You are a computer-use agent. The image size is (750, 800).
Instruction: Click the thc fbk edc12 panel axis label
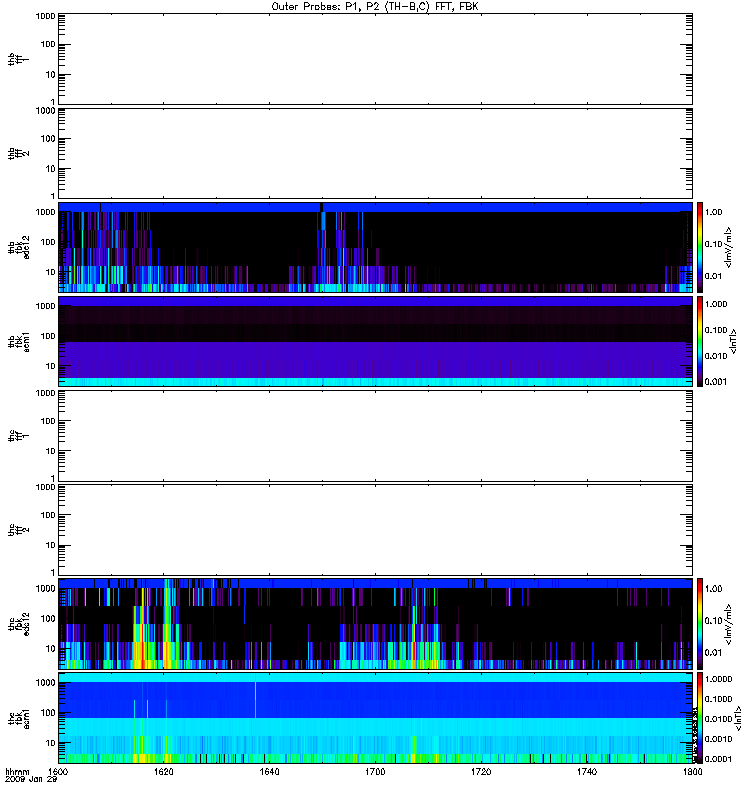click(x=18, y=624)
